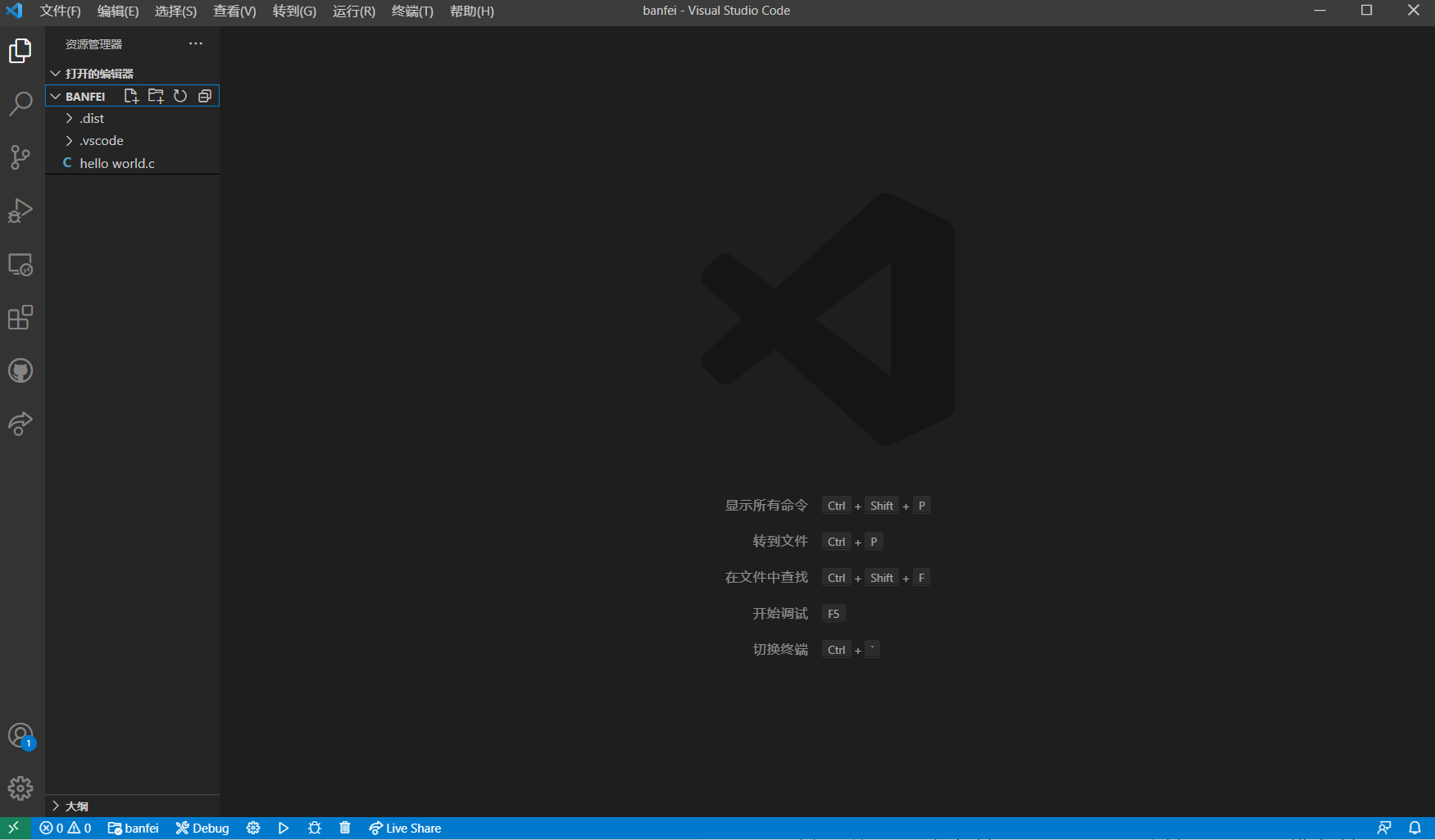Viewport: 1435px width, 840px height.
Task: Open the Remote Explorer view
Action: tap(20, 265)
